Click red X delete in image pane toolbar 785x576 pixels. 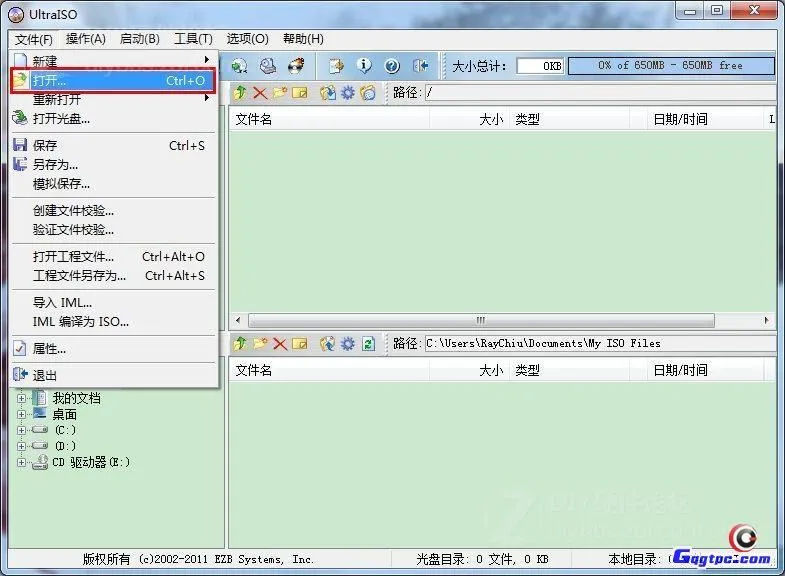[x=260, y=93]
